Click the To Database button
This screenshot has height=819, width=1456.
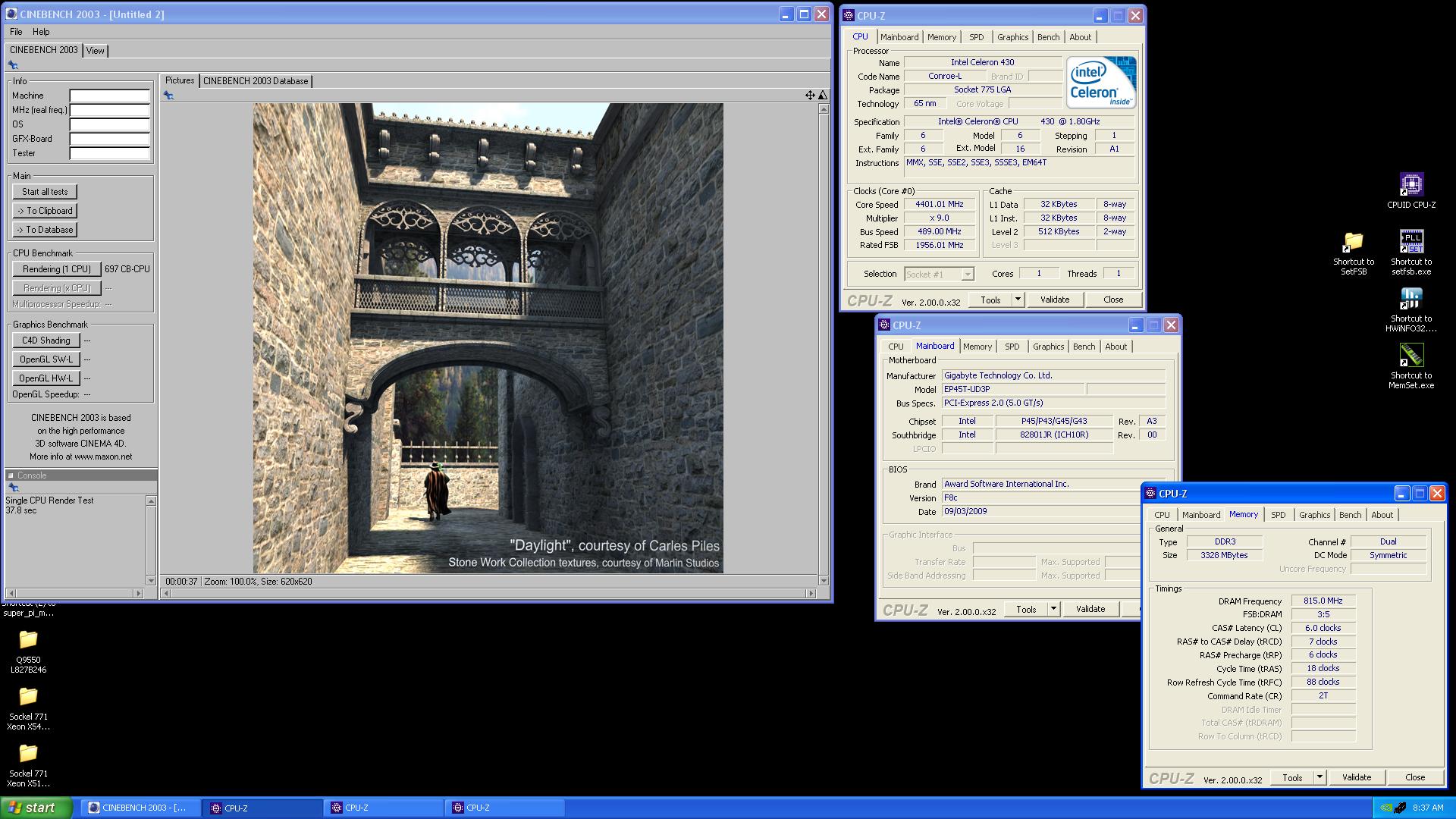45,230
